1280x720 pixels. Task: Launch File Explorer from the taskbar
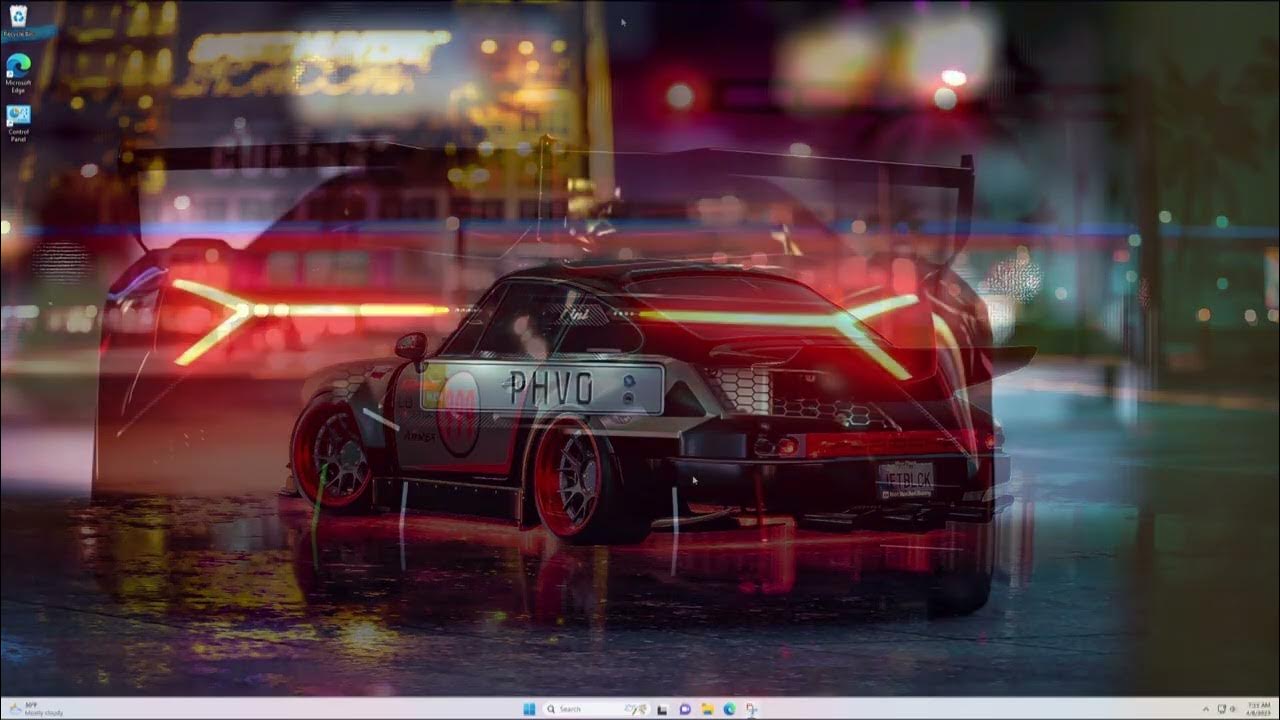point(707,709)
